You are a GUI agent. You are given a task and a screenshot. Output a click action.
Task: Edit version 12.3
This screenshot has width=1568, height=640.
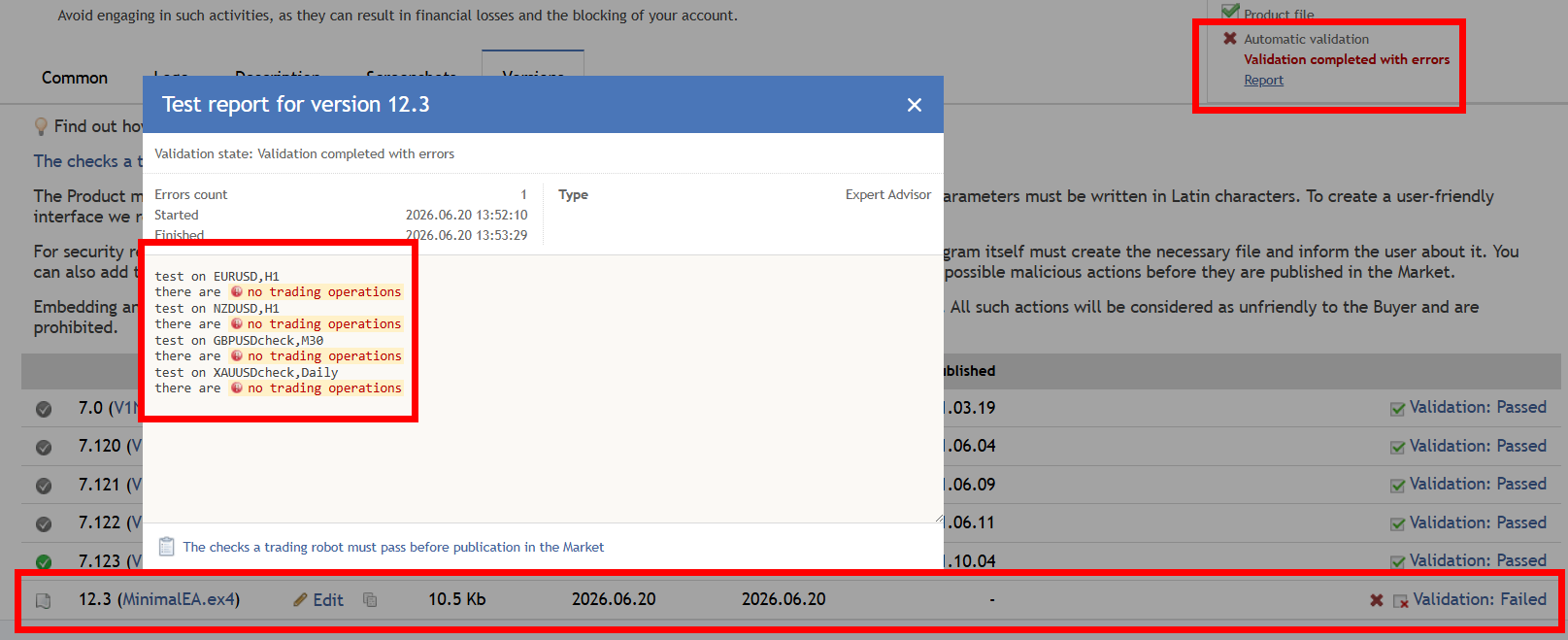(x=328, y=600)
